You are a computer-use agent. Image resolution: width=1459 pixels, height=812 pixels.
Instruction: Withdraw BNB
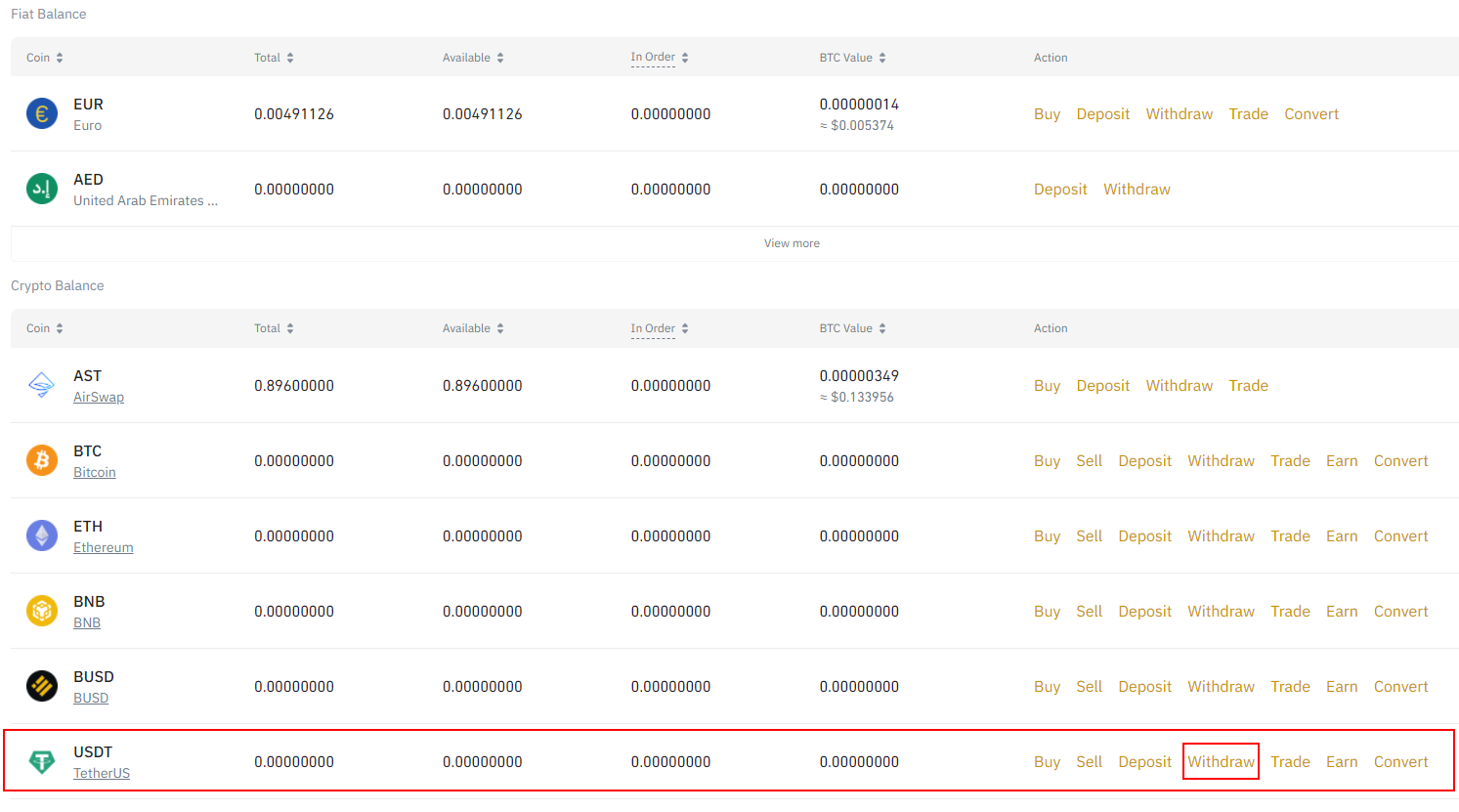(1221, 612)
